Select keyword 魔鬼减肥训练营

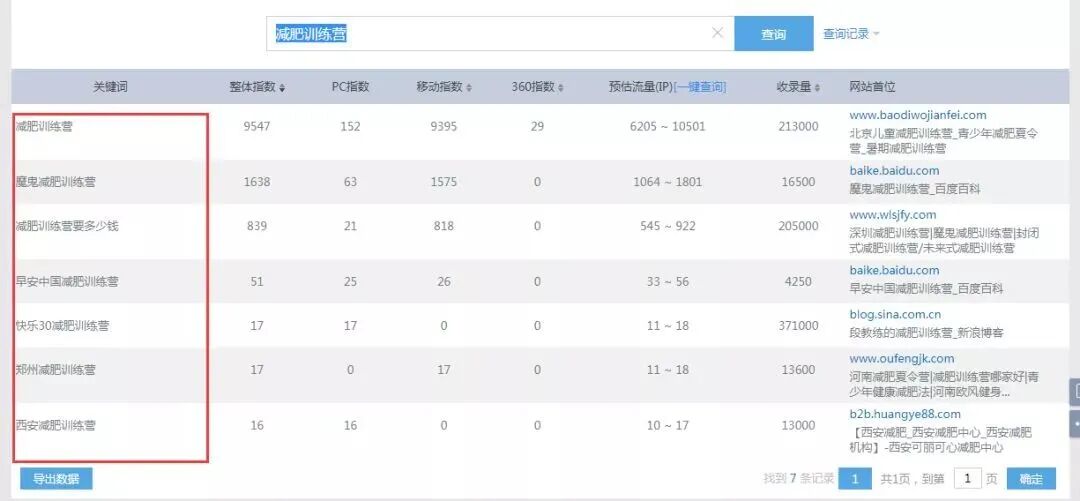[x=56, y=182]
